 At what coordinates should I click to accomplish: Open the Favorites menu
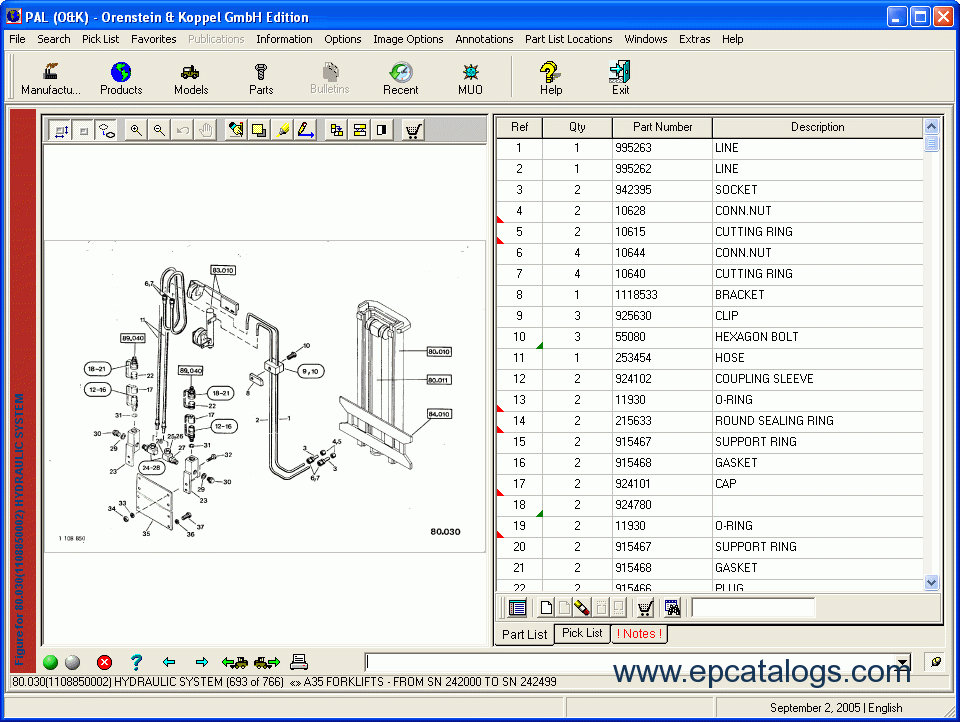point(154,39)
